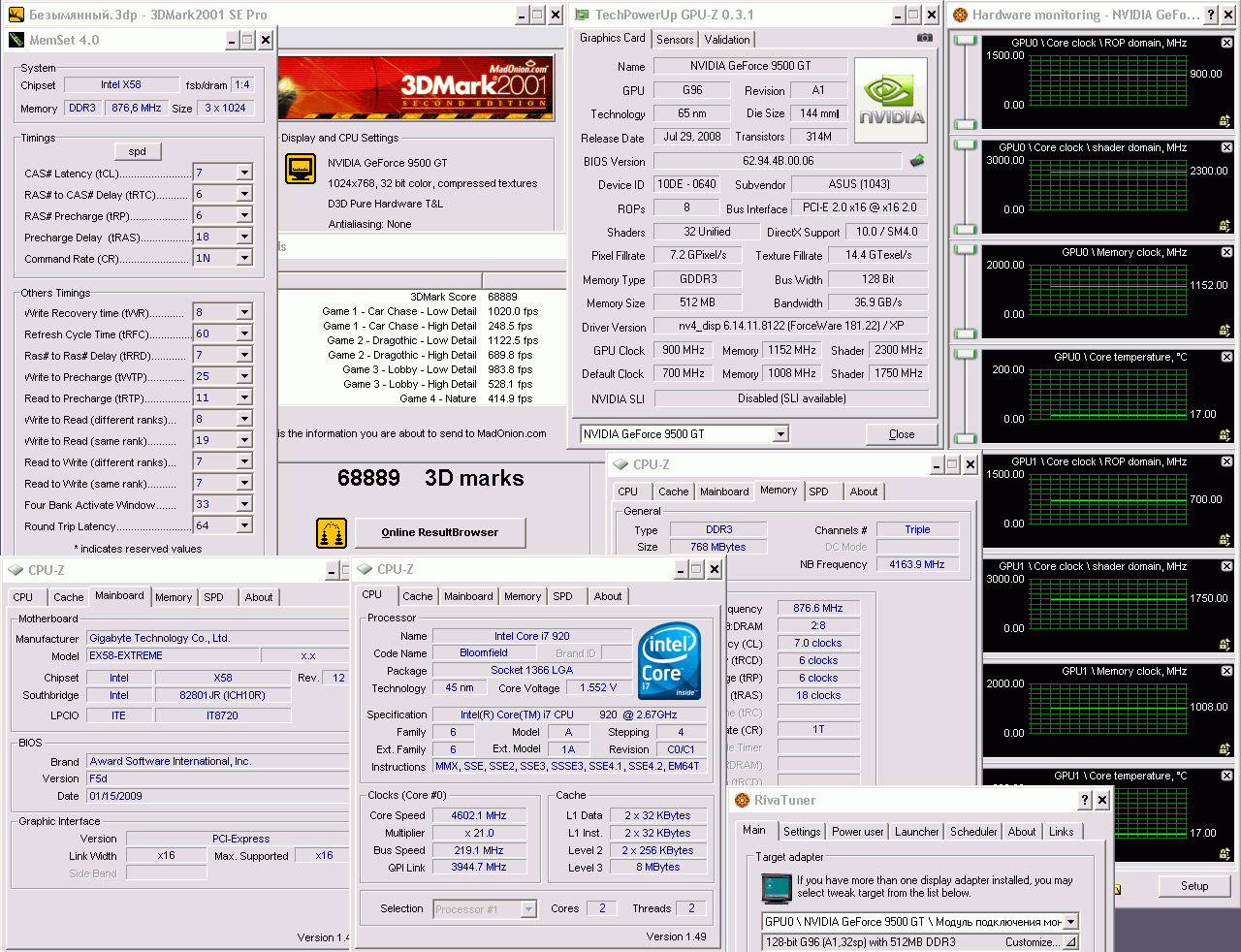Open the Refresh Cycle Time (tRFC) dropdown
Viewport: 1241px width, 952px height.
tap(244, 333)
